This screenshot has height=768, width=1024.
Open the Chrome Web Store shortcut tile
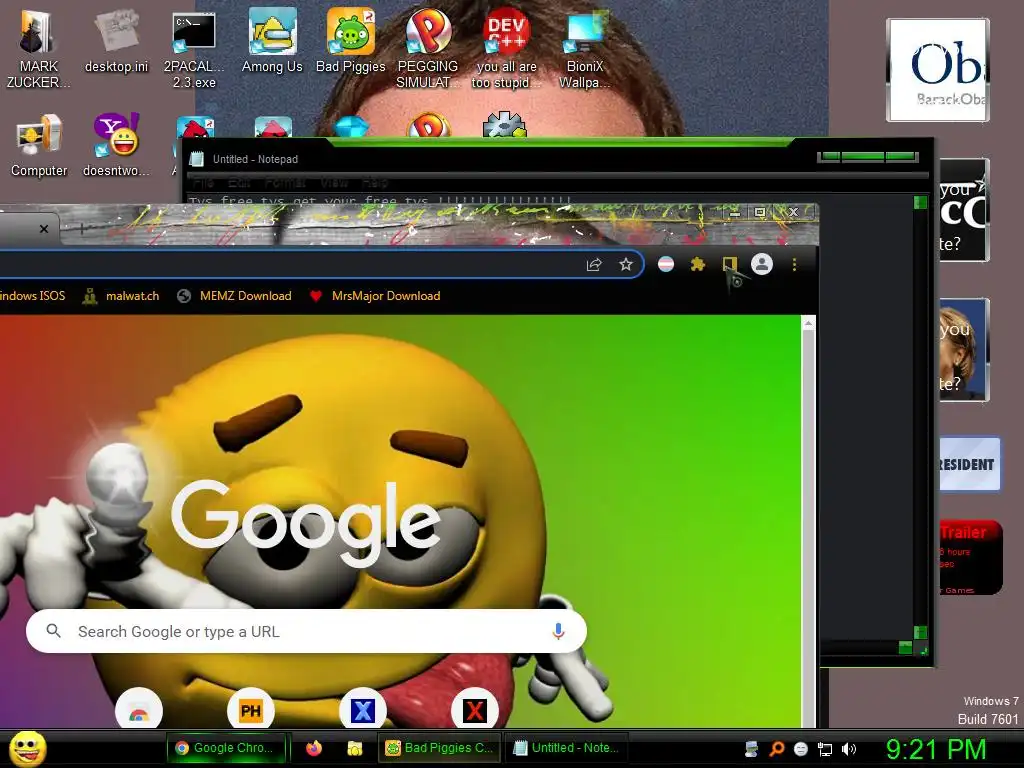click(138, 711)
